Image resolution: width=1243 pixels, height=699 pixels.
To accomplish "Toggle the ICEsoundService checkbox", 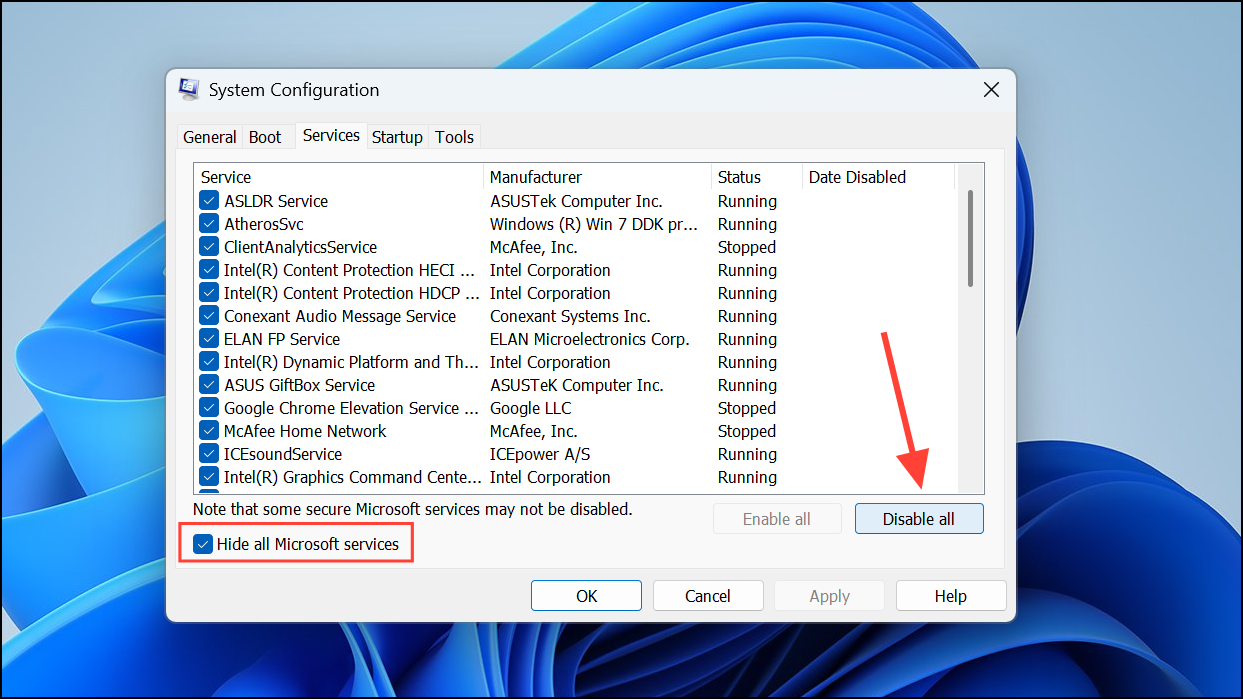I will (209, 453).
